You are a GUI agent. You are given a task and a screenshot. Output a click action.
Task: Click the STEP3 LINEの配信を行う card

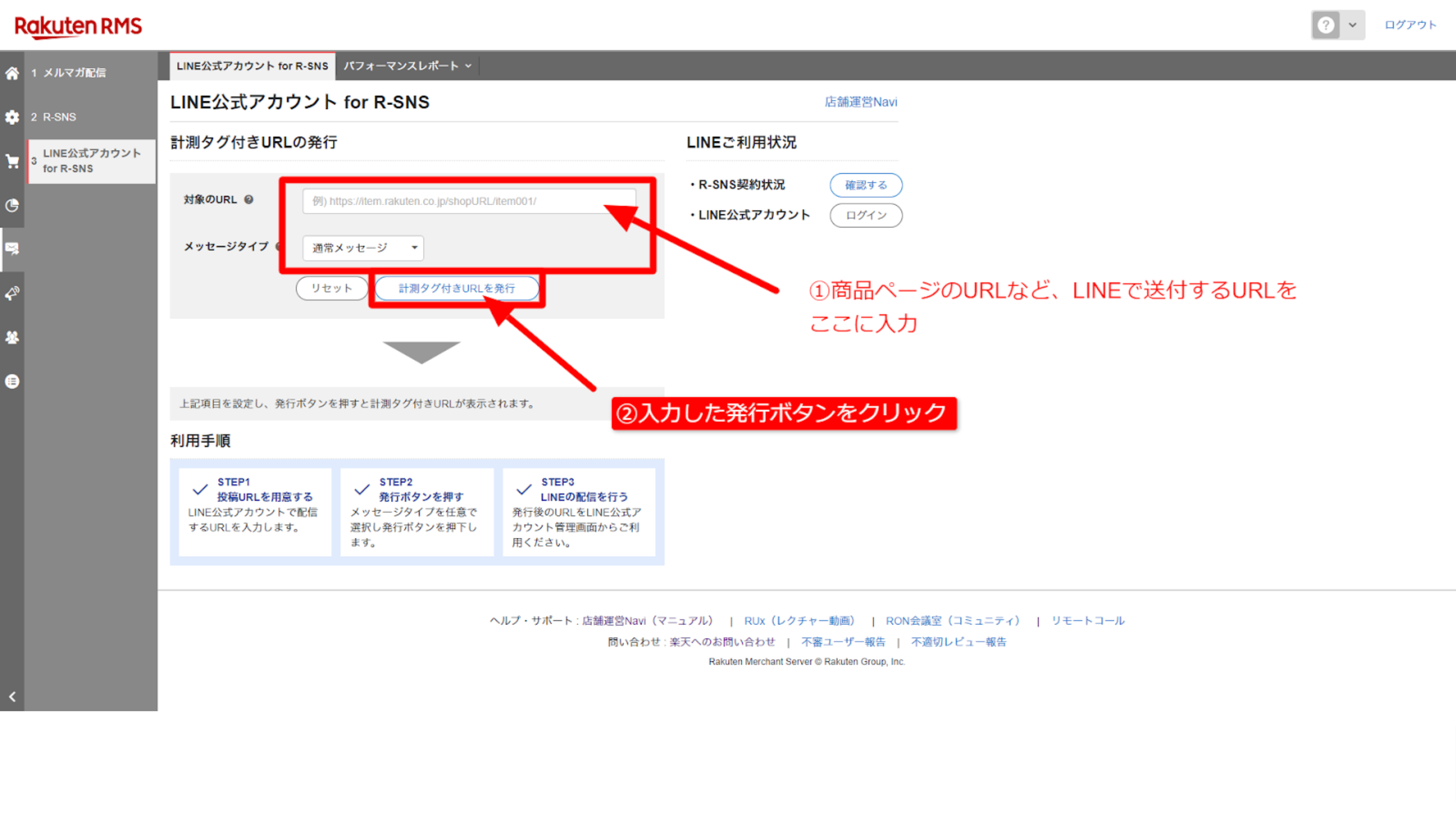pyautogui.click(x=579, y=512)
